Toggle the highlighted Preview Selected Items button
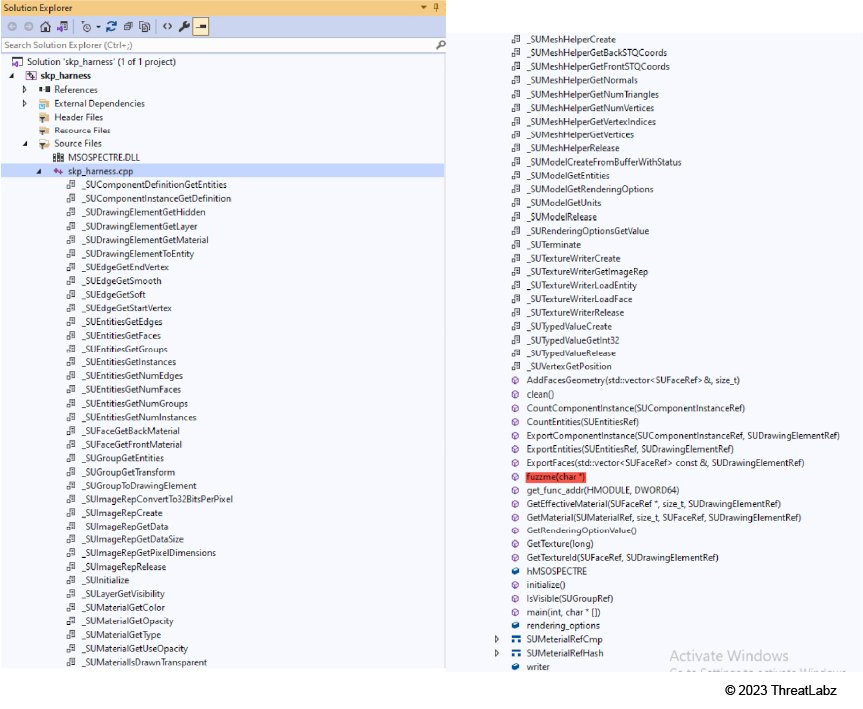This screenshot has height=709, width=863. pyautogui.click(x=201, y=27)
